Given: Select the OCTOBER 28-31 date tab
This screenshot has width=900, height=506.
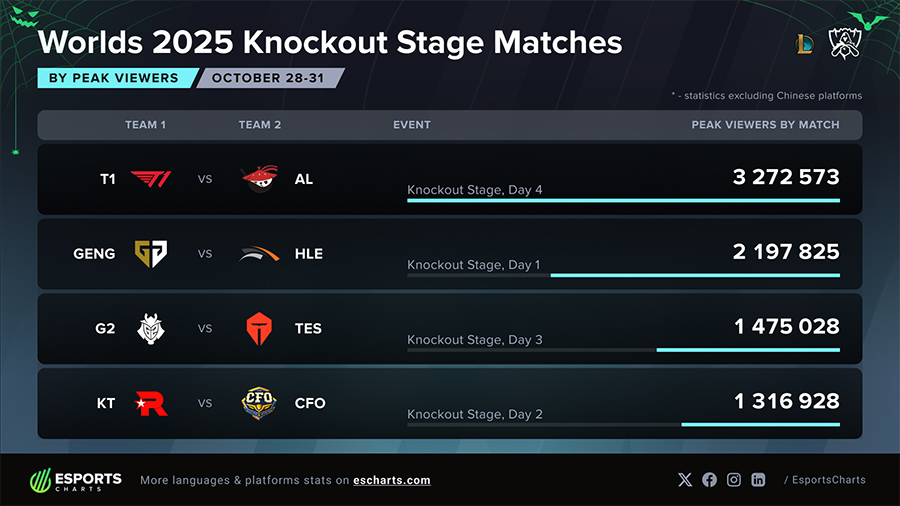Looking at the screenshot, I should pos(268,78).
